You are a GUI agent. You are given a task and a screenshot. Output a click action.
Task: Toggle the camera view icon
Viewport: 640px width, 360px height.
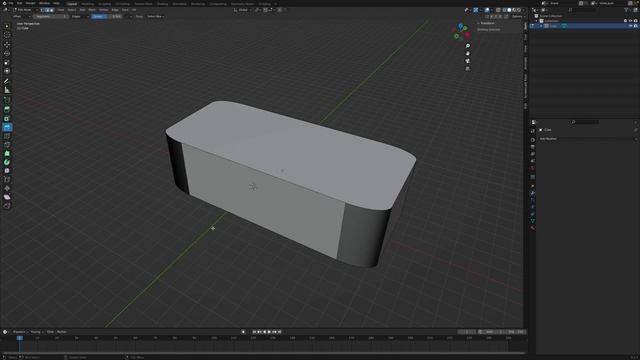point(468,61)
